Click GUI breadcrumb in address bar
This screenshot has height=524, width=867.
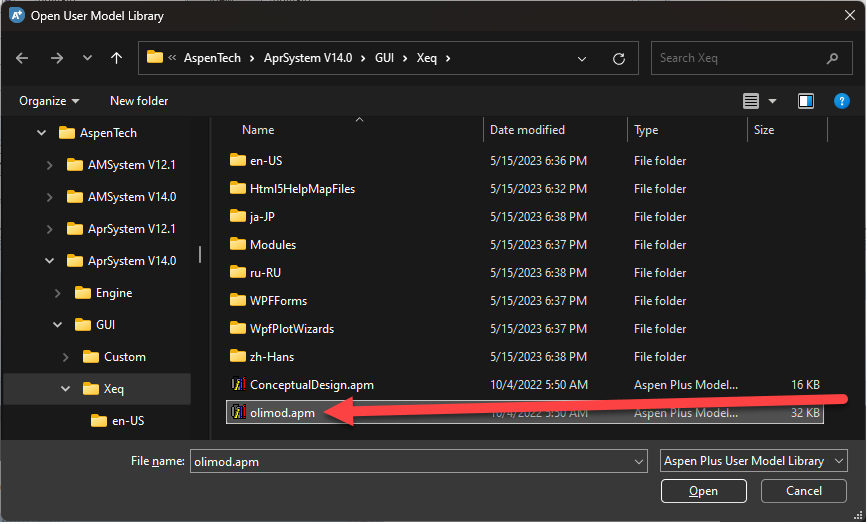(x=384, y=58)
